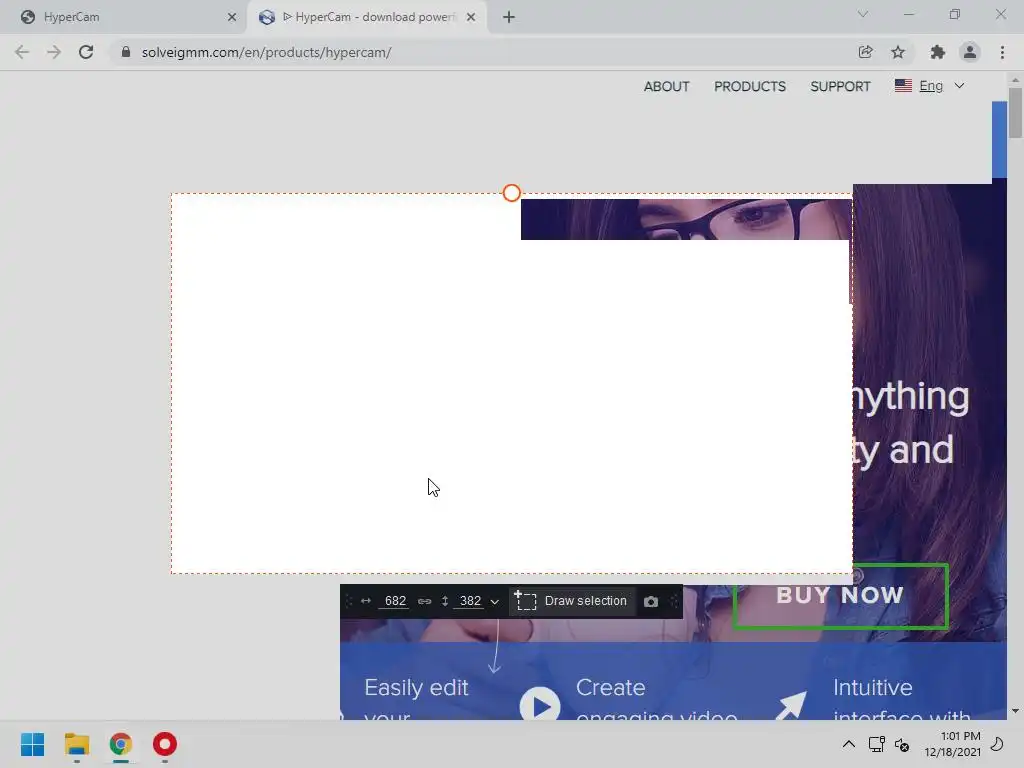Select the HyperCam - download tab
Image resolution: width=1024 pixels, height=768 pixels.
[366, 17]
